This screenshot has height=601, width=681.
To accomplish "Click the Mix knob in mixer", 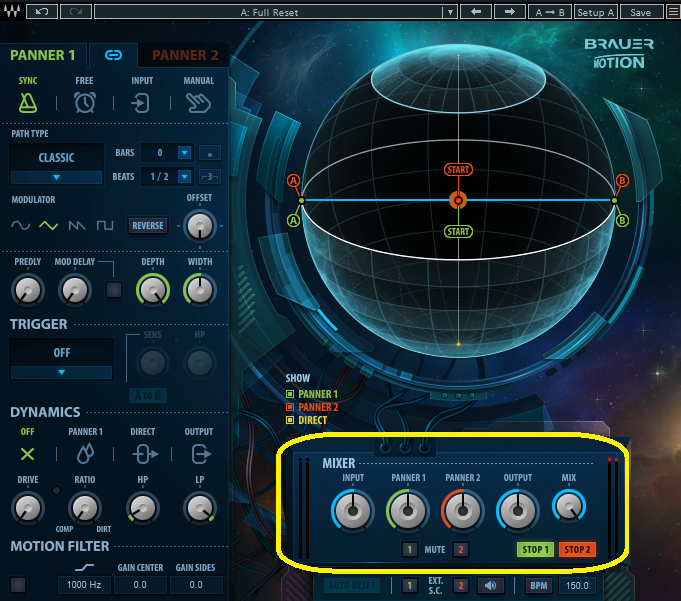I will 568,510.
